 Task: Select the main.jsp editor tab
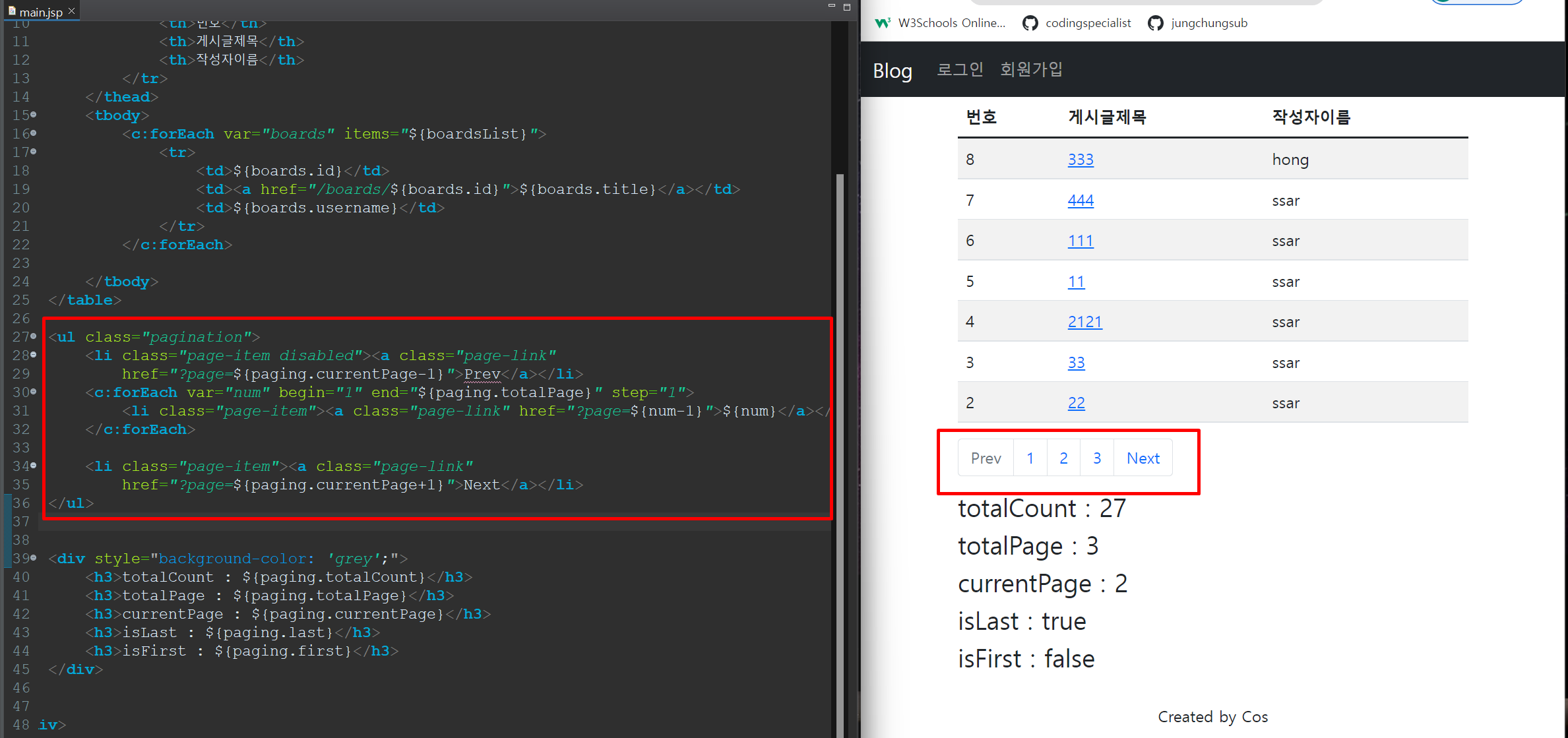(x=41, y=12)
